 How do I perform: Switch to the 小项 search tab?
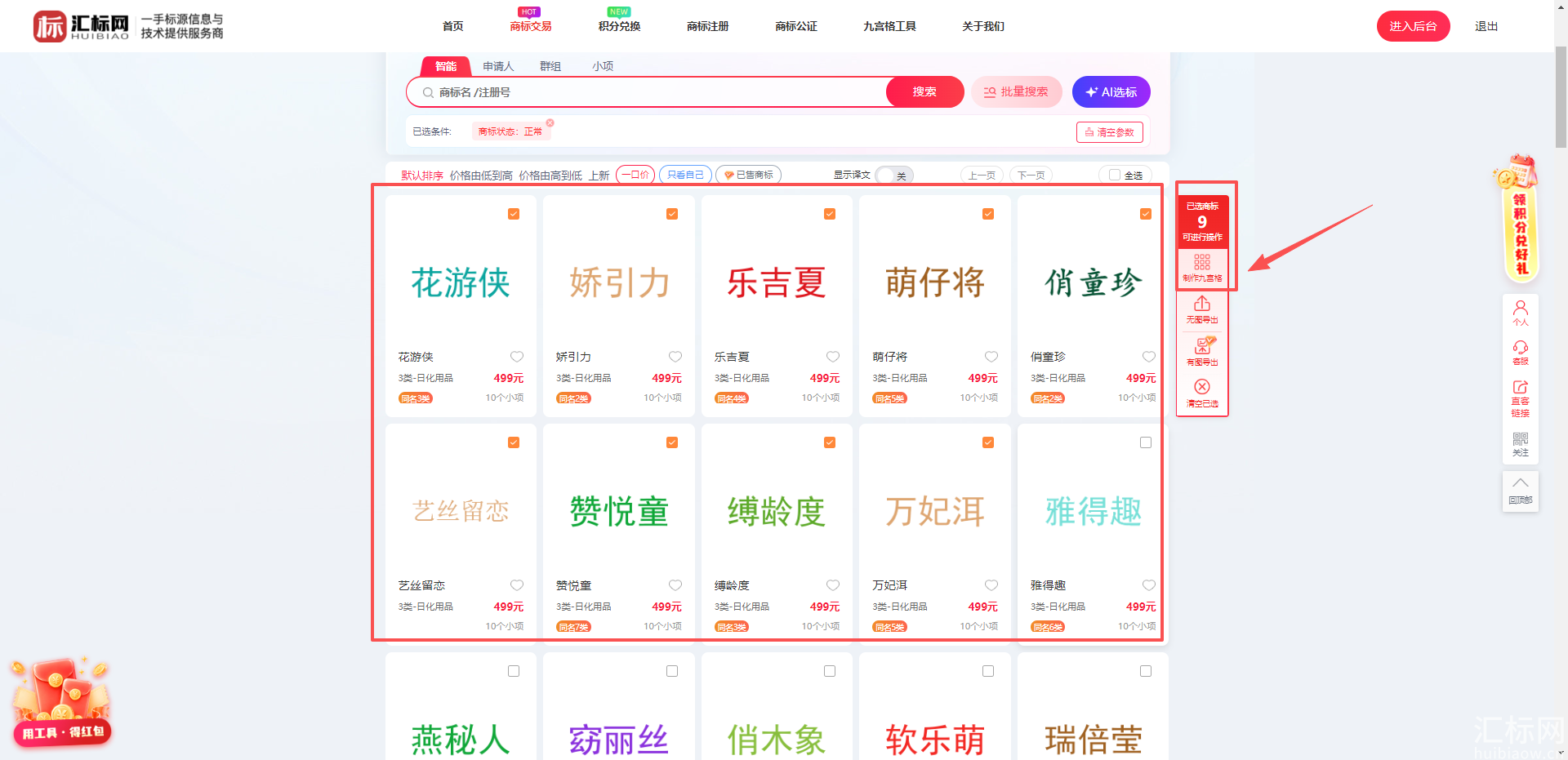(603, 66)
